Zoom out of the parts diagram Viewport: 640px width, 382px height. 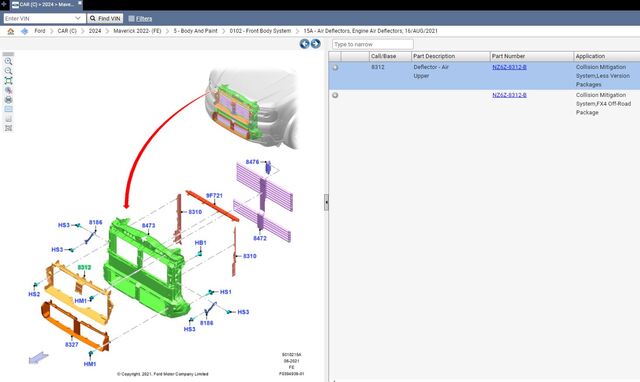8,71
